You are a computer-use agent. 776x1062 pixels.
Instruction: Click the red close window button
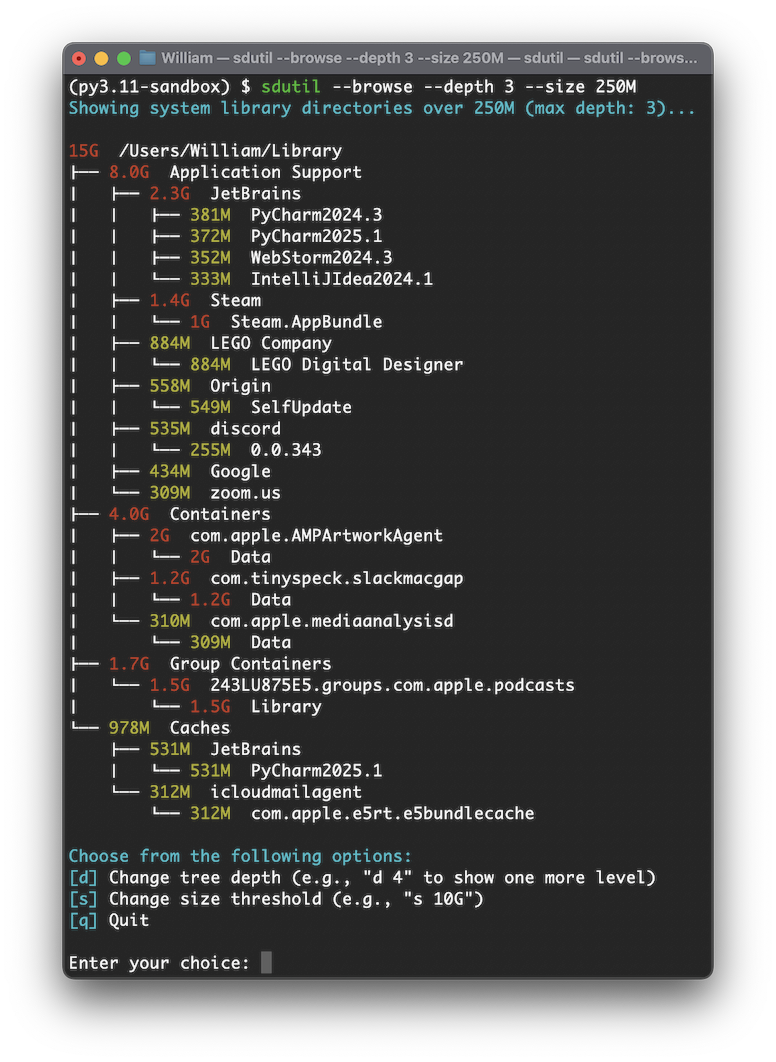(79, 58)
